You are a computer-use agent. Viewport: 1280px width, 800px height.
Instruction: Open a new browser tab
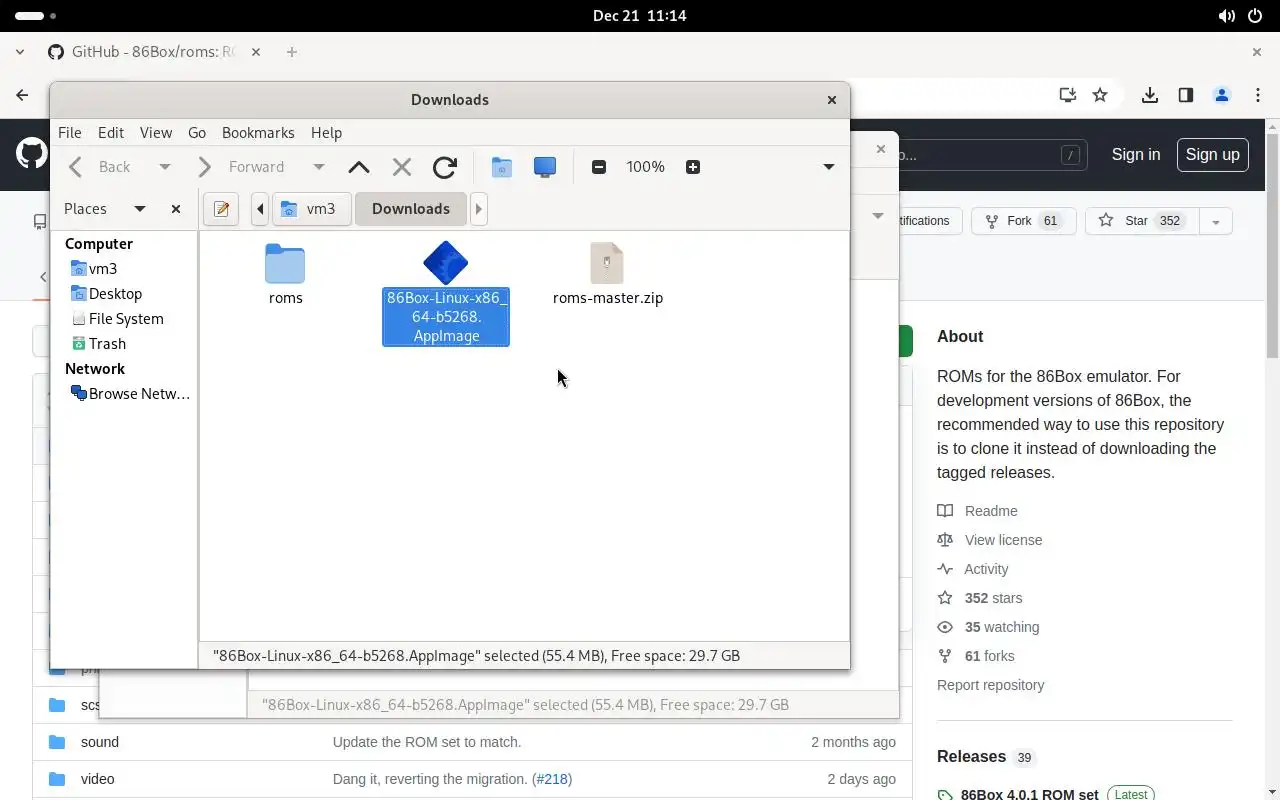292,52
